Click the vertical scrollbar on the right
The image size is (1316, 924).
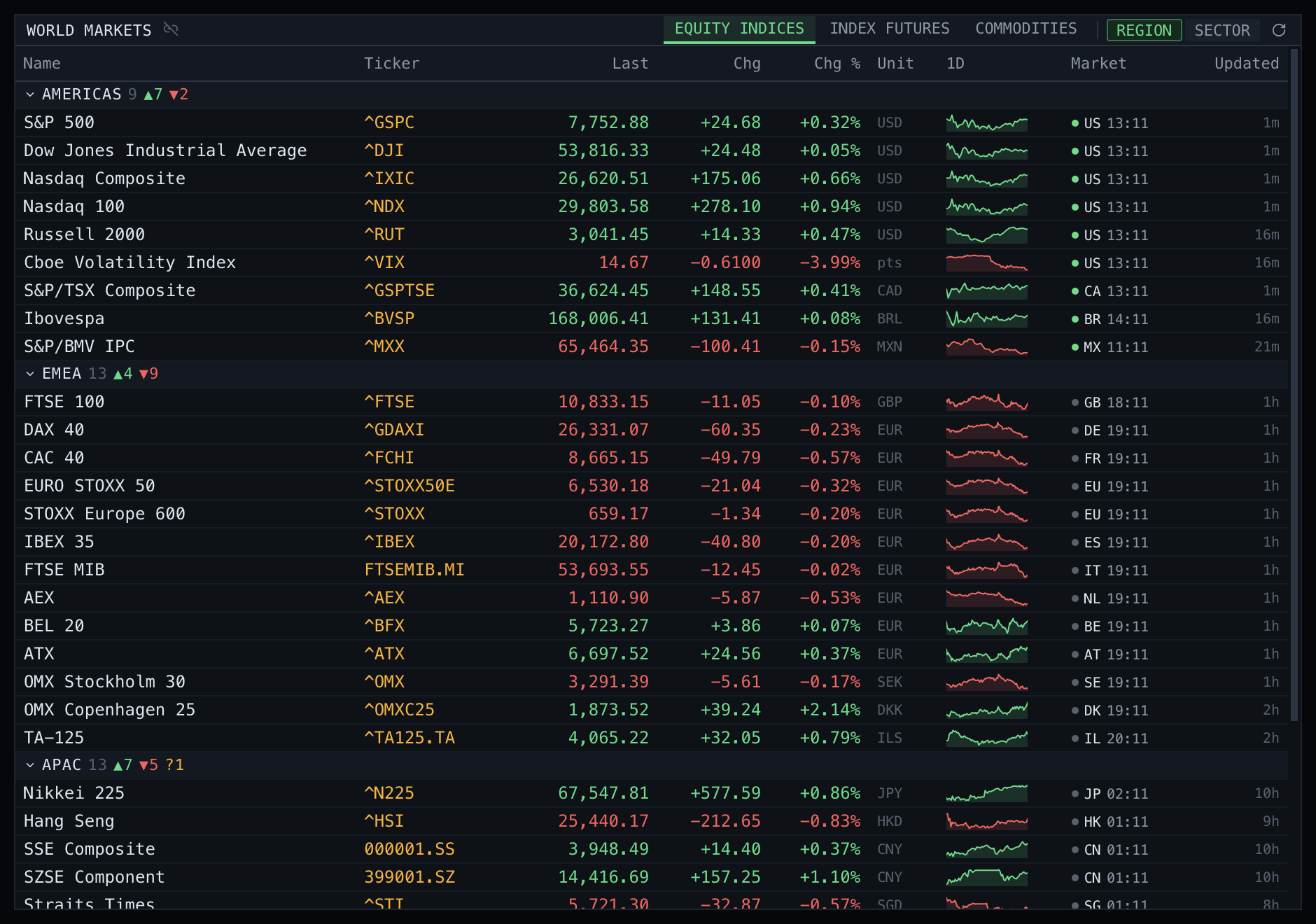click(x=1294, y=385)
